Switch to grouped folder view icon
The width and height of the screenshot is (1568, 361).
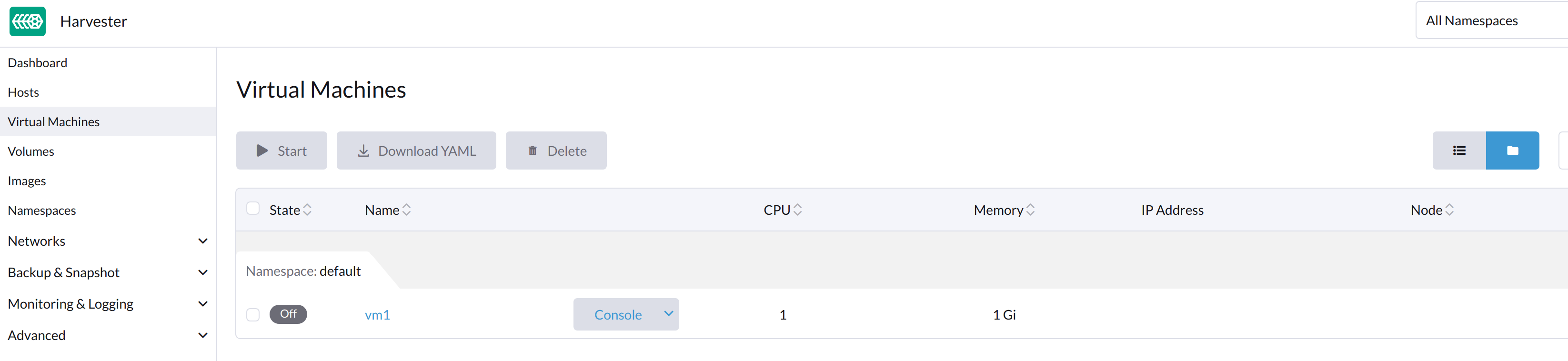(x=1512, y=151)
